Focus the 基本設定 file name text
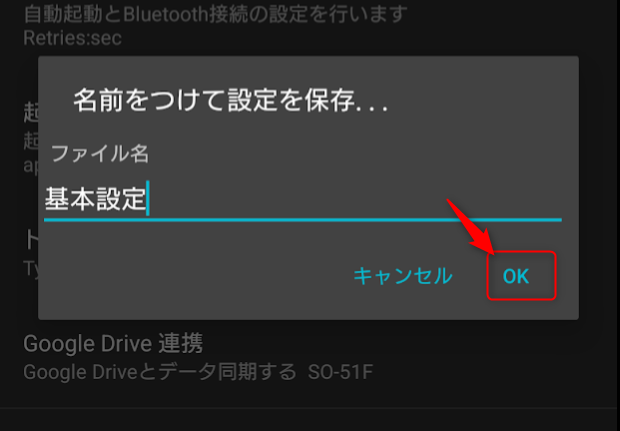This screenshot has width=620, height=431. tap(95, 198)
